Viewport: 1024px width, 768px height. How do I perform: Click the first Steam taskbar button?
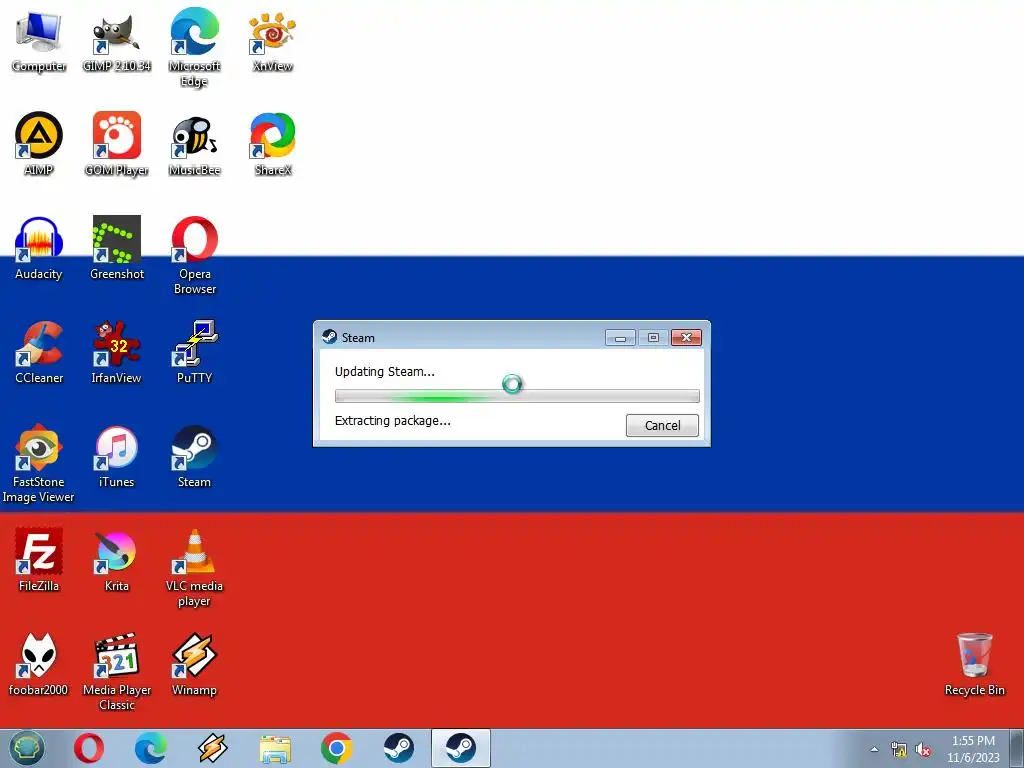point(398,748)
